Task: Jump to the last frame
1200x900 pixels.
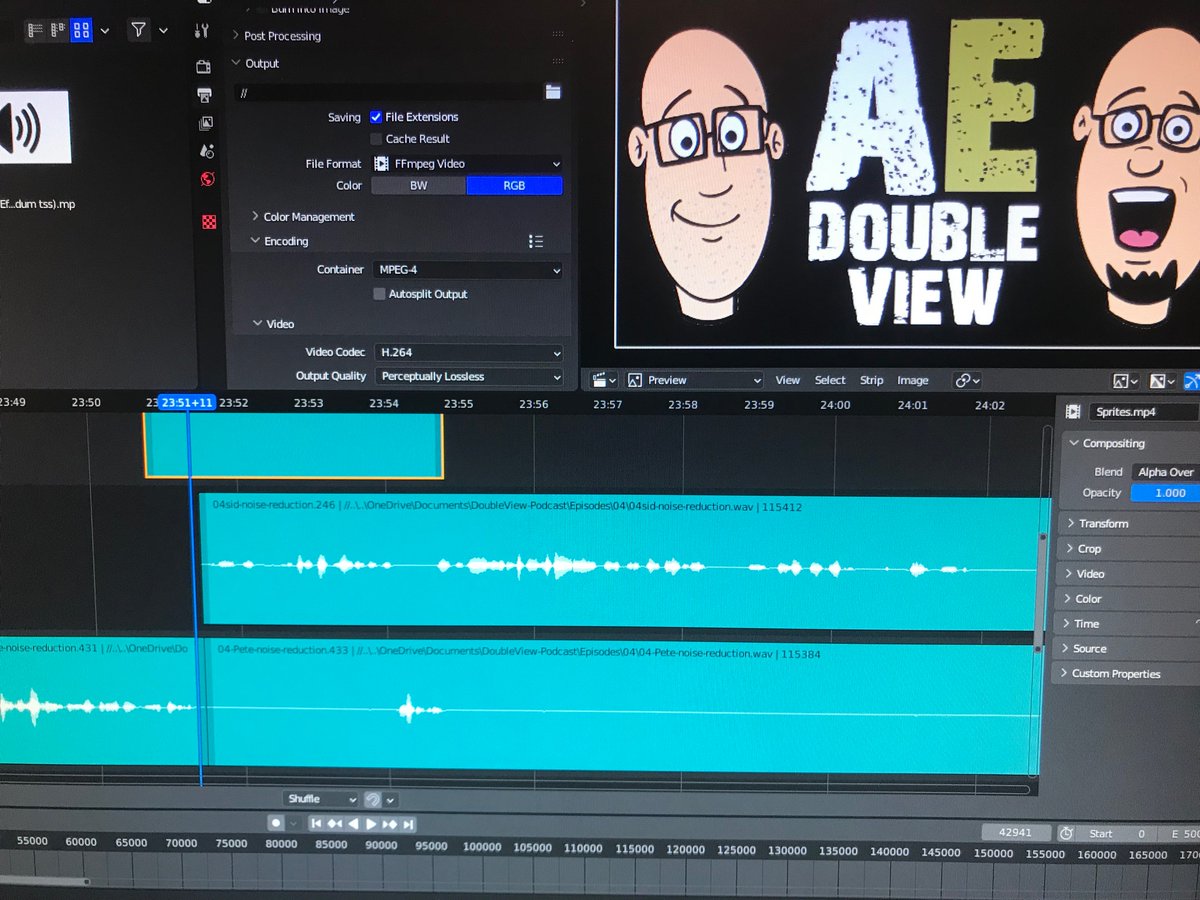Action: click(407, 824)
